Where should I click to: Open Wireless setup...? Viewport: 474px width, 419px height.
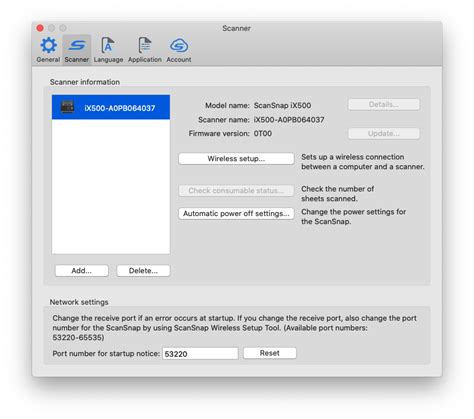(236, 159)
